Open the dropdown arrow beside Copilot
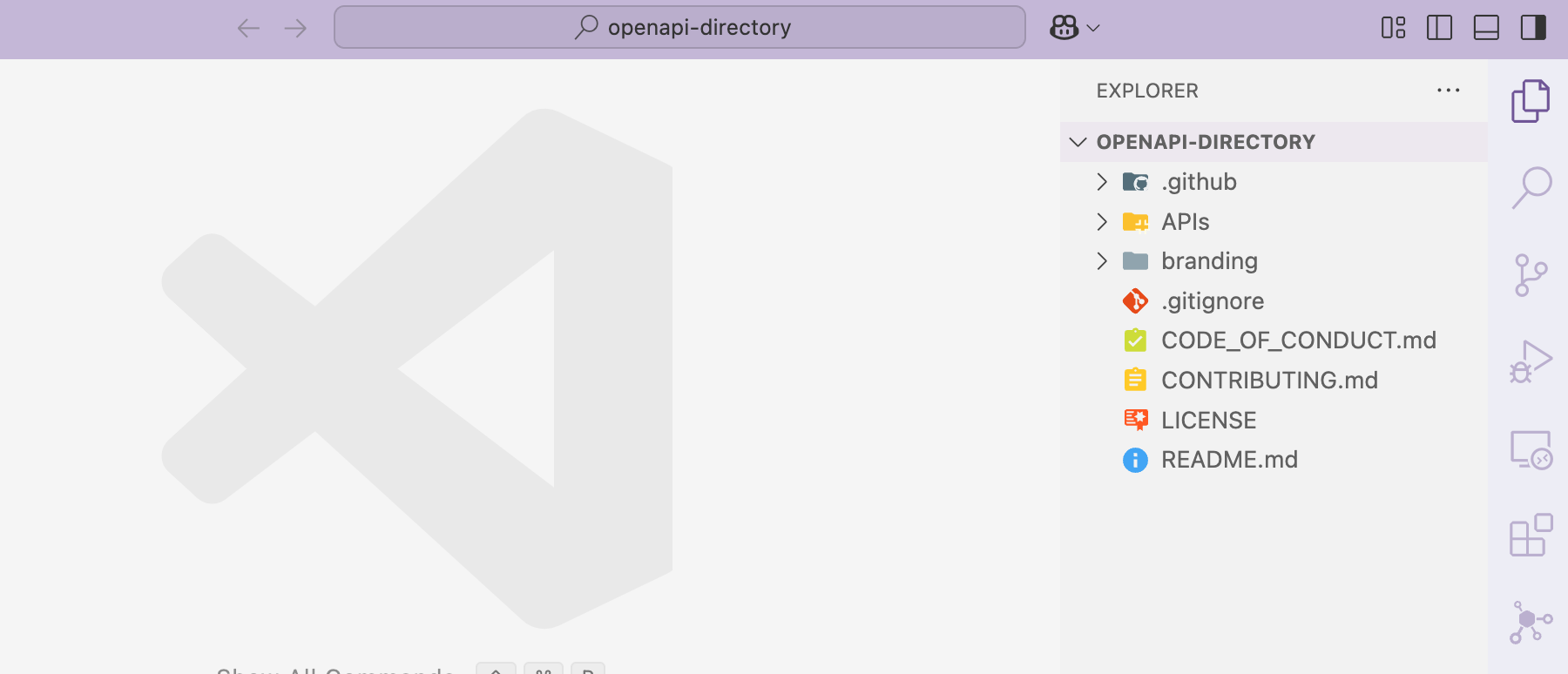The height and width of the screenshot is (674, 1568). (x=1094, y=28)
